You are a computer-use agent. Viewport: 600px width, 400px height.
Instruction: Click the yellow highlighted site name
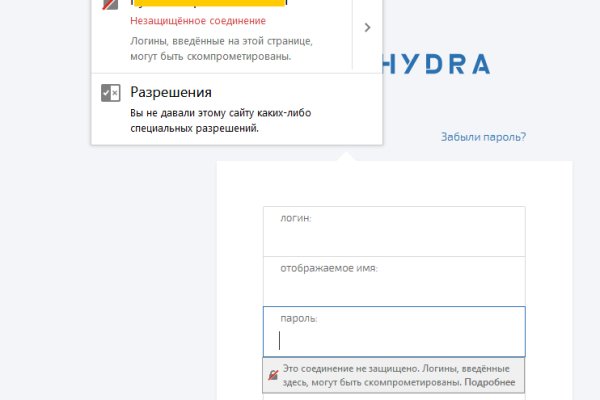coord(208,4)
